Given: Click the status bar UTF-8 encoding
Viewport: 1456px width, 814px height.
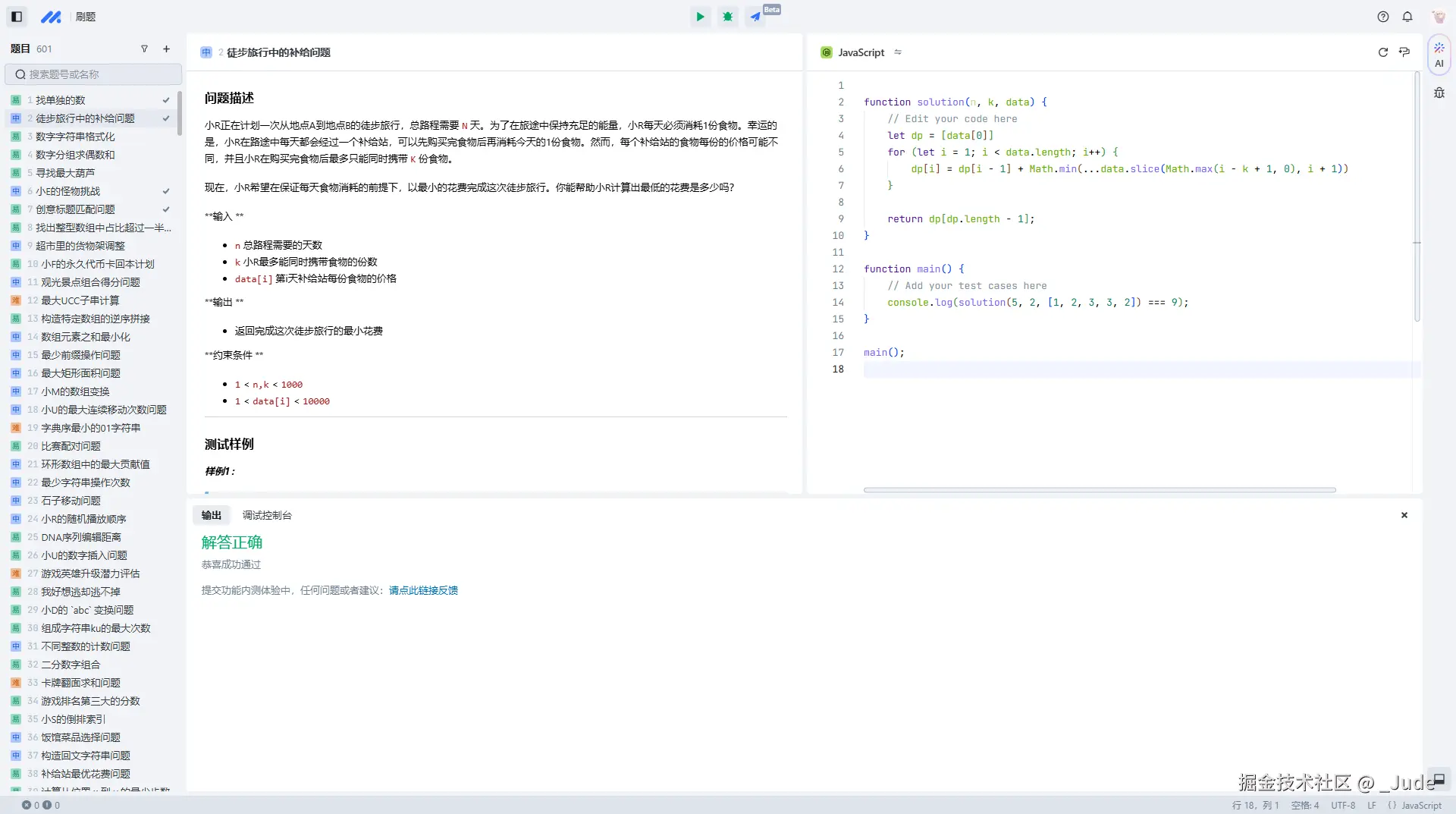Looking at the screenshot, I should (x=1343, y=806).
